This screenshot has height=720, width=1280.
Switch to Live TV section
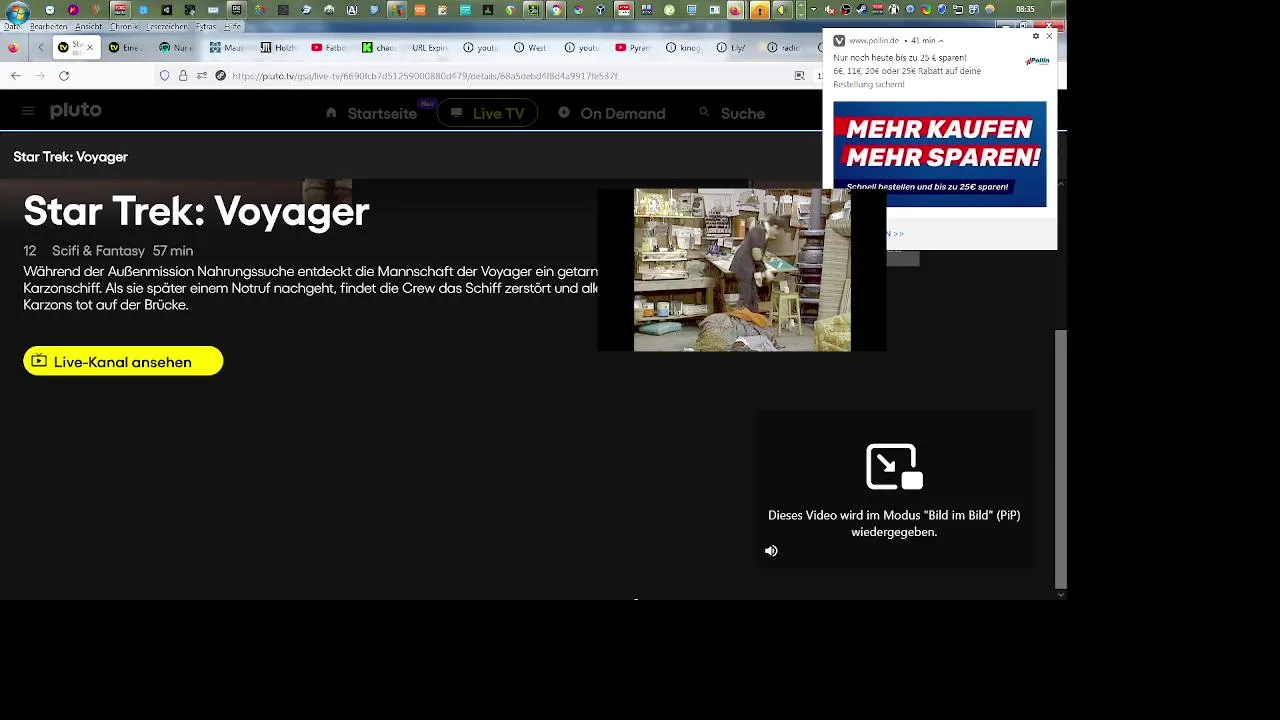tap(487, 113)
